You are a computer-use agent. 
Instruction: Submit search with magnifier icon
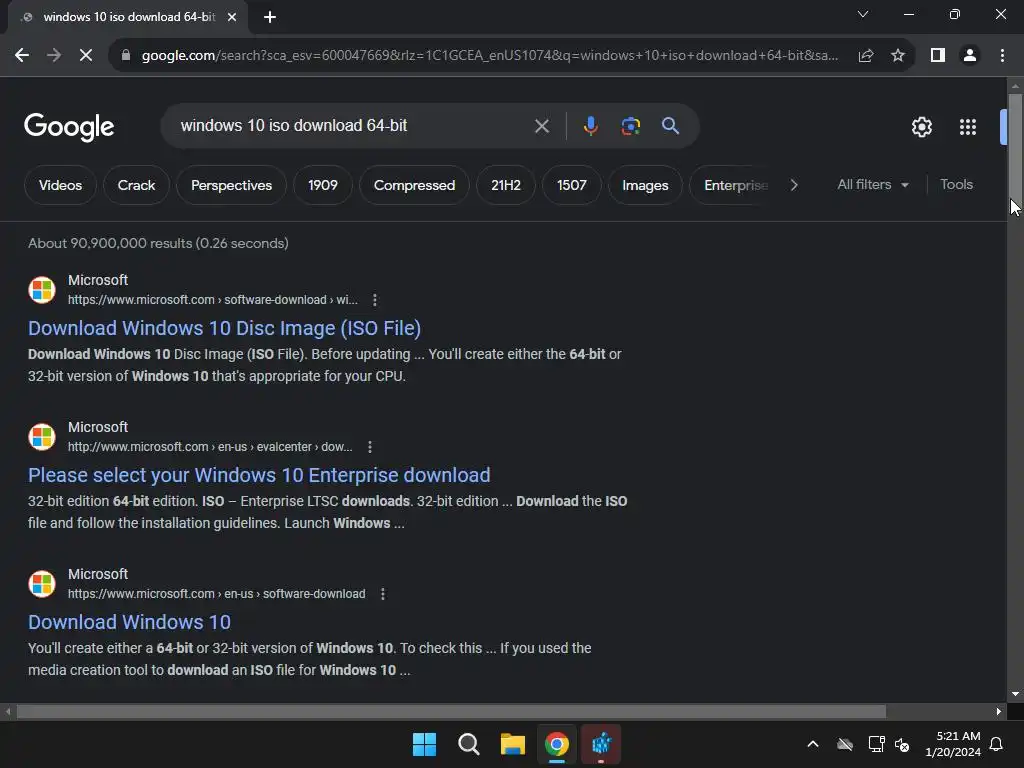coord(671,125)
